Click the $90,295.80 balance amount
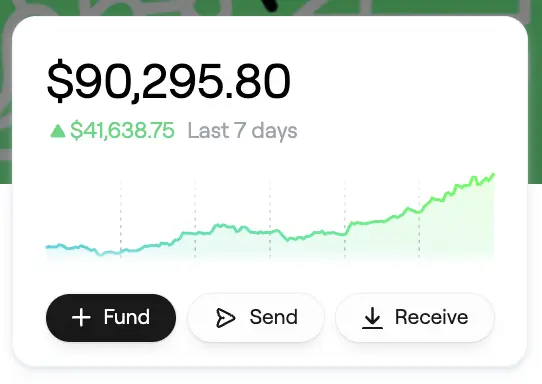This screenshot has height=384, width=542. 168,81
